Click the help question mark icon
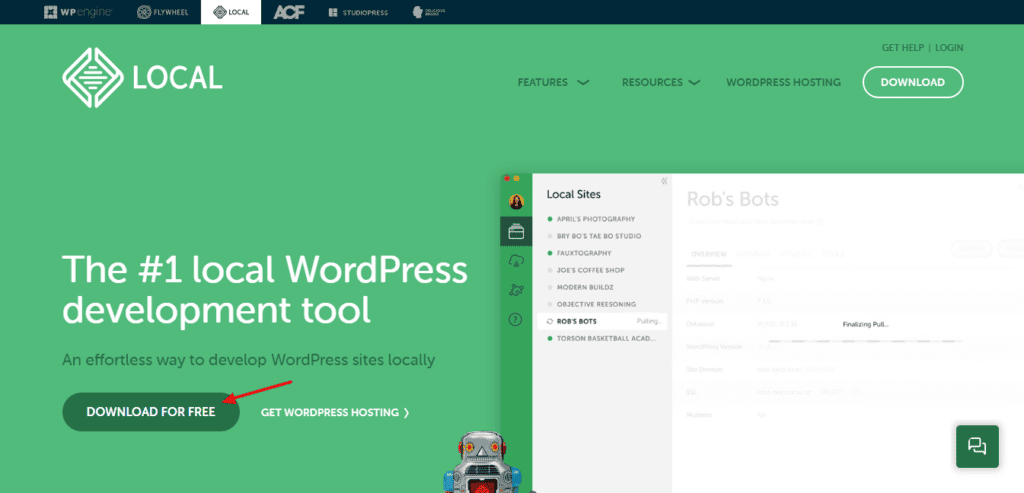Viewport: 1024px width, 493px height. point(516,320)
